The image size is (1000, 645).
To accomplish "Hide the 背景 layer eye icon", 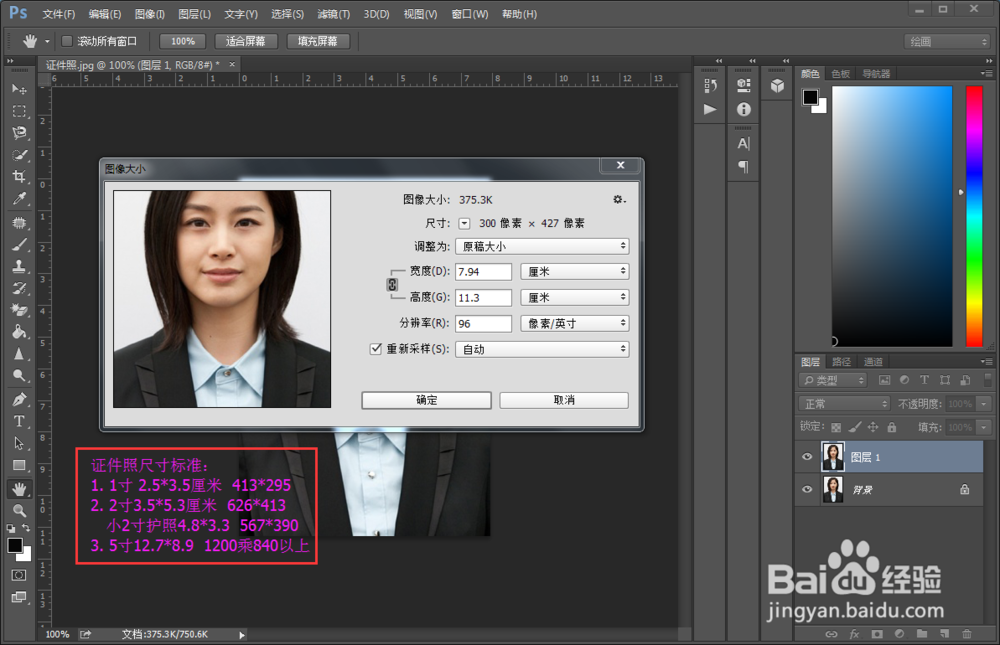I will coord(807,489).
